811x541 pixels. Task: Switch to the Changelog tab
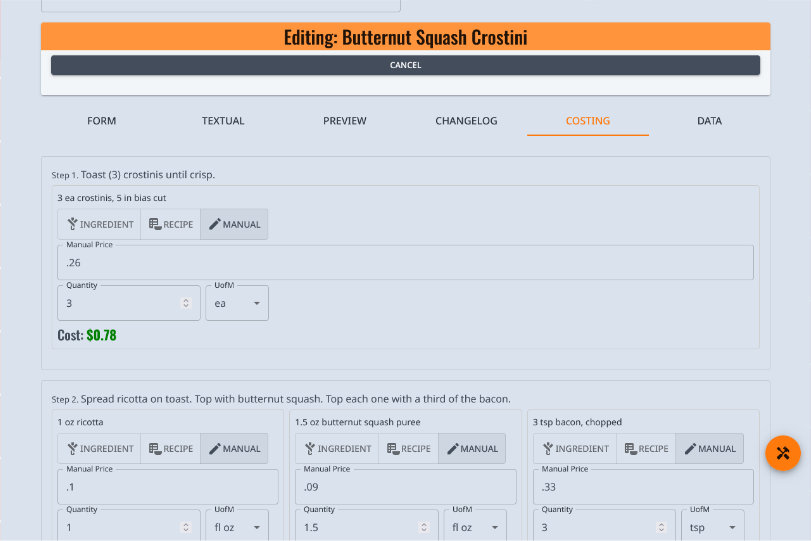coord(466,121)
